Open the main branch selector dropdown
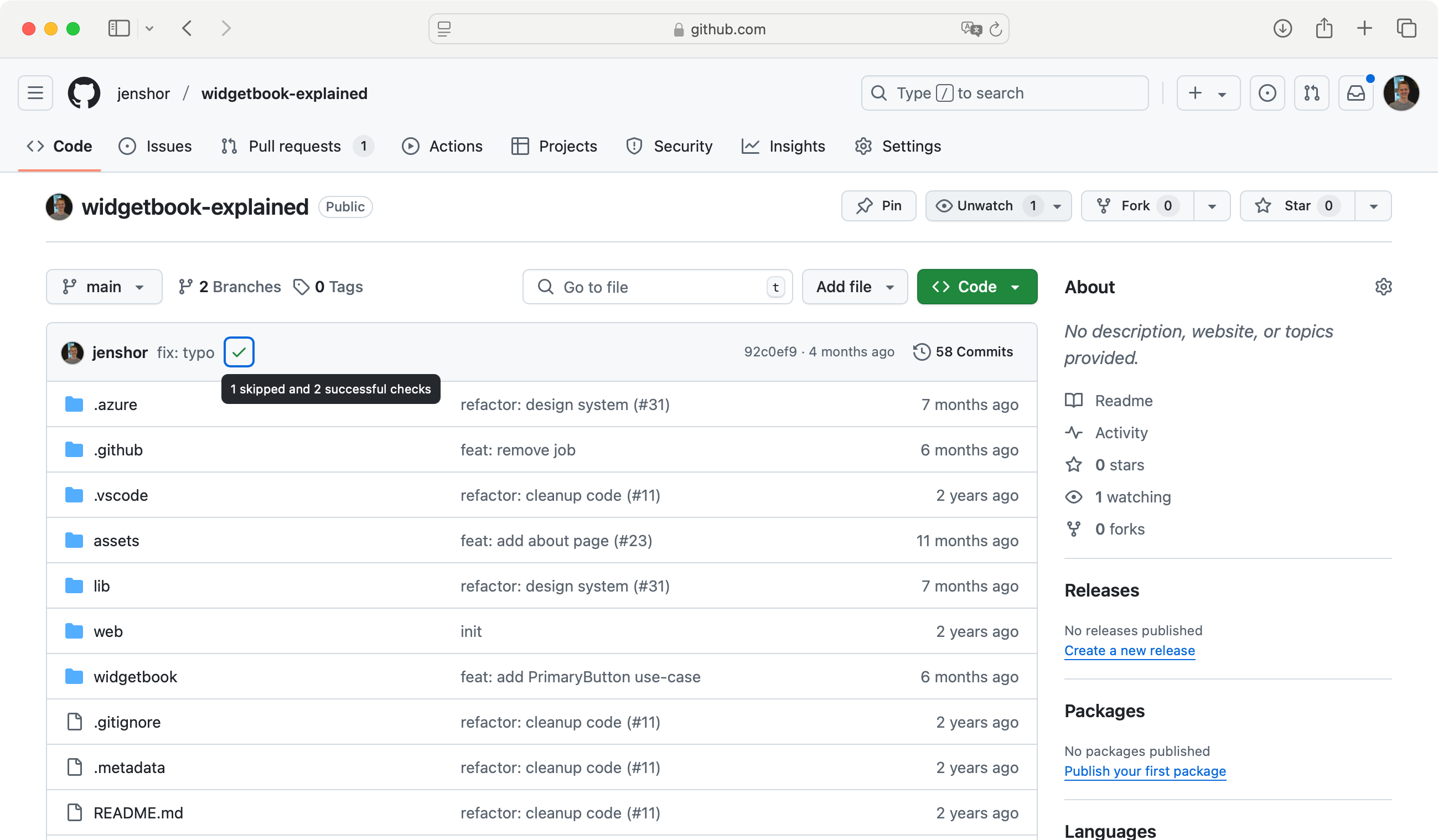 pyautogui.click(x=104, y=287)
